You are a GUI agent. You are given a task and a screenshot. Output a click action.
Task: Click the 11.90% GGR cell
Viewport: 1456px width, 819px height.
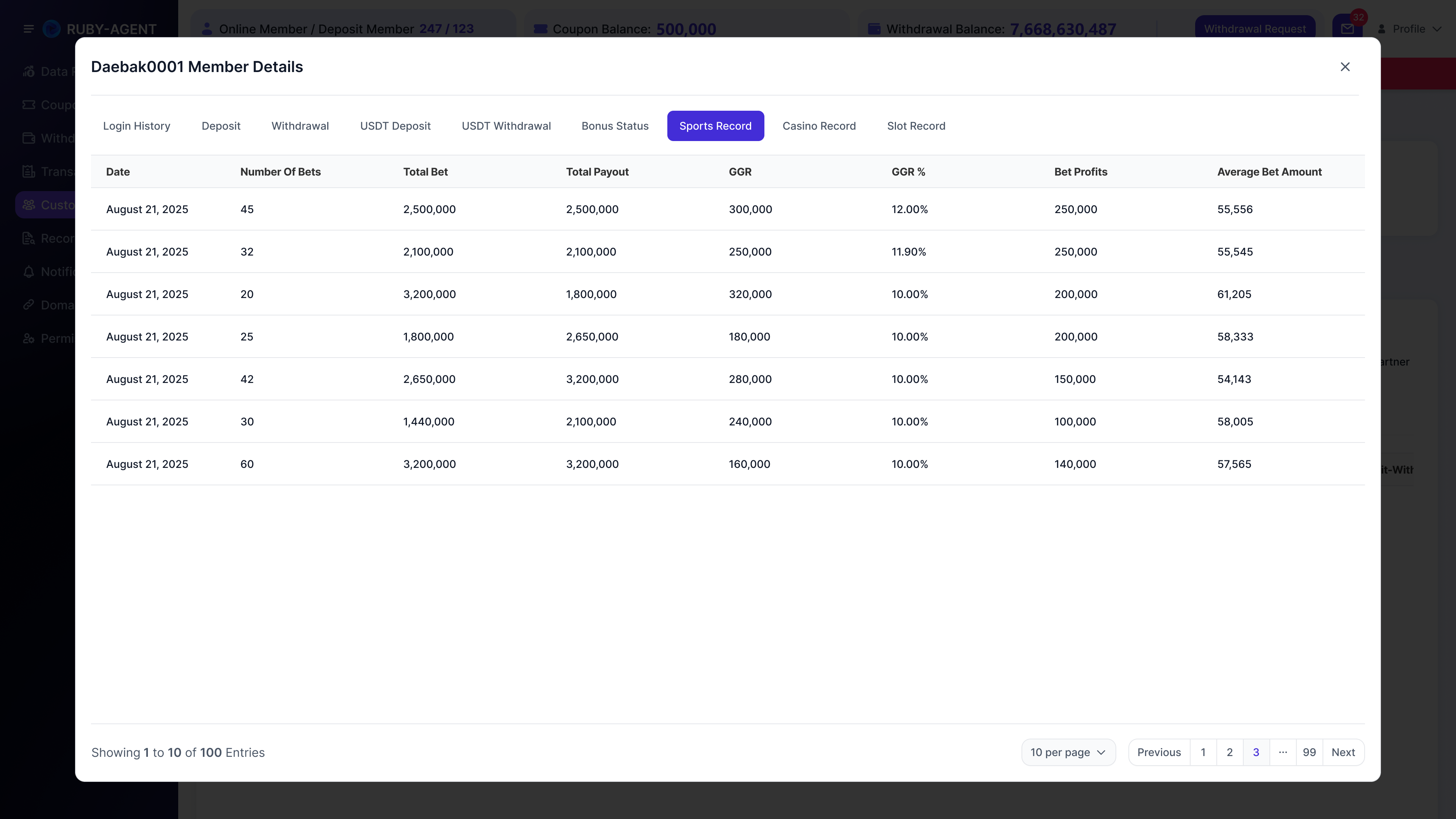(x=908, y=251)
